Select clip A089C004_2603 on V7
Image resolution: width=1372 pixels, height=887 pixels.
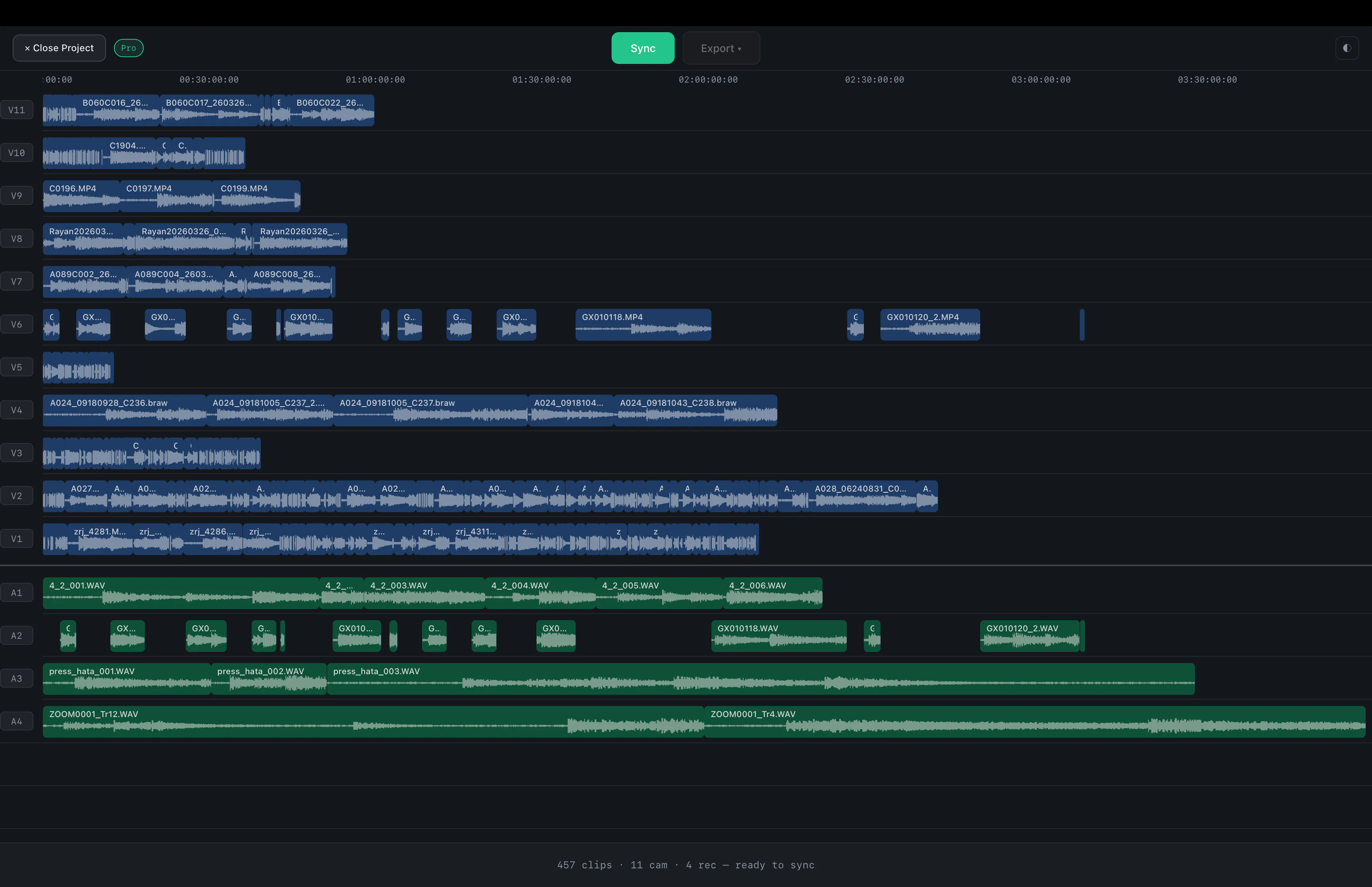[x=175, y=282]
